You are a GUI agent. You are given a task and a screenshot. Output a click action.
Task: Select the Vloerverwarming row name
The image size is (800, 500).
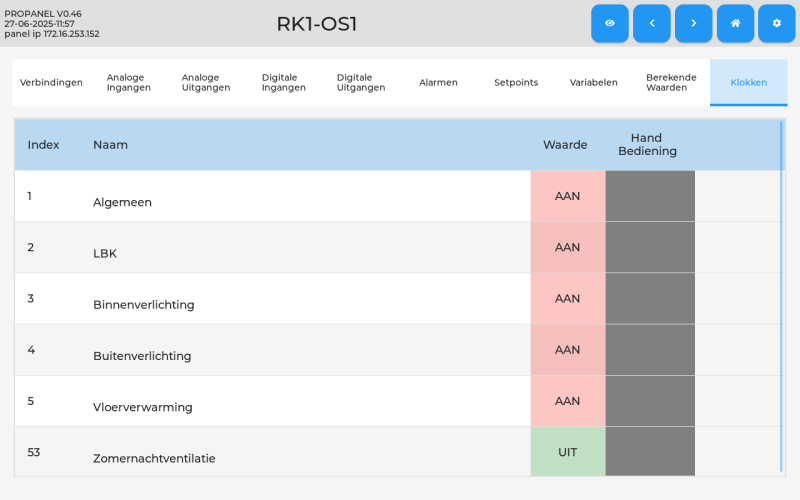[143, 407]
